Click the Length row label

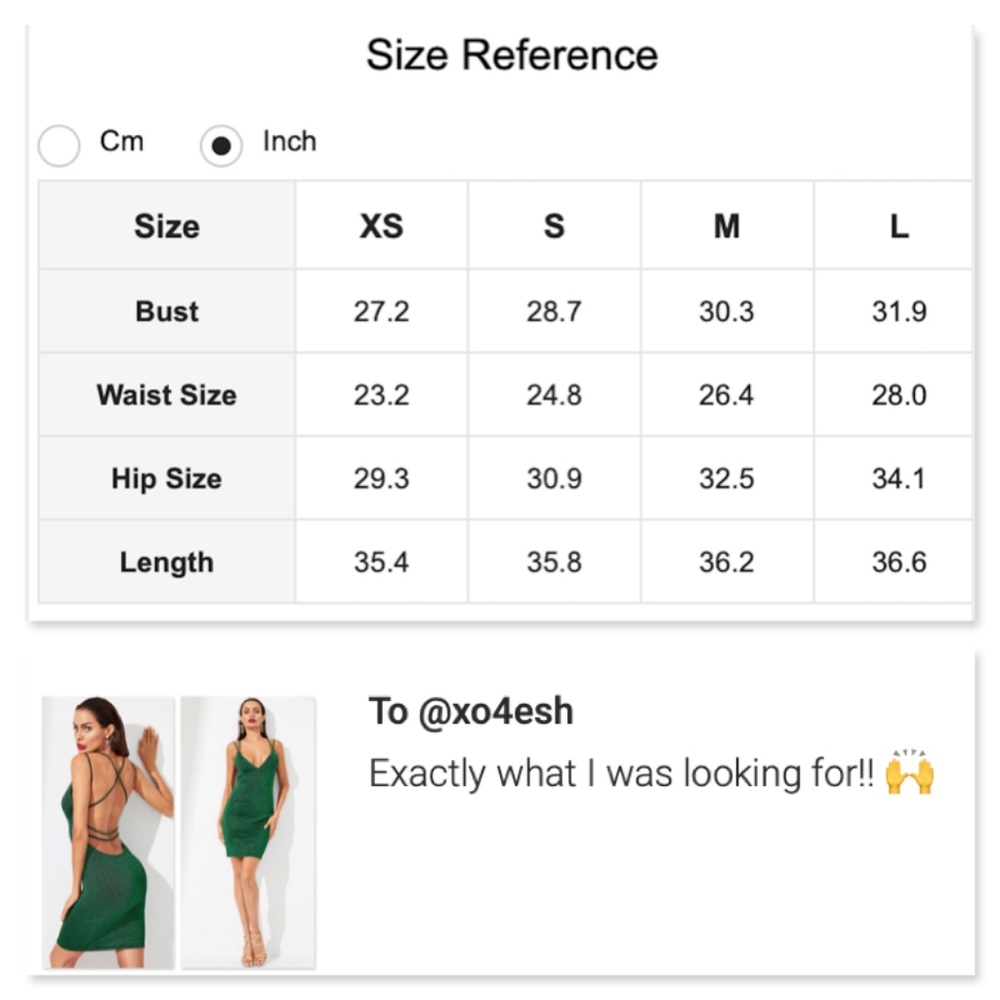(x=167, y=562)
